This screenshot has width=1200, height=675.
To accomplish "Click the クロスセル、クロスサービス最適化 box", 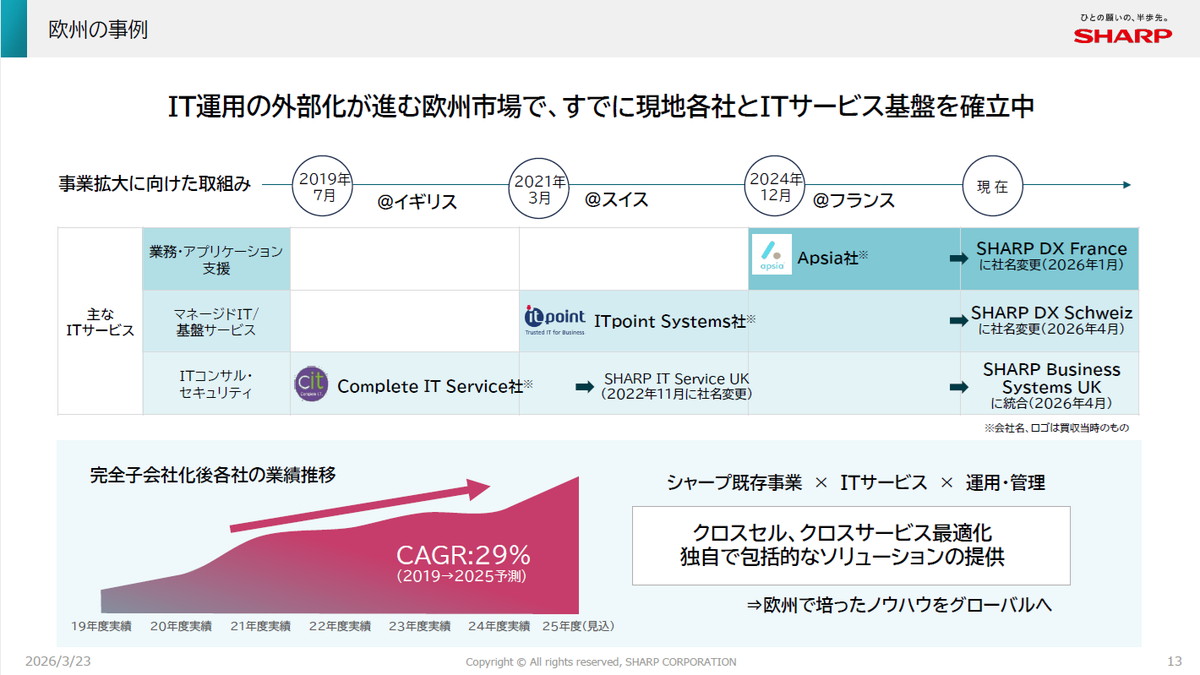I will click(x=851, y=545).
